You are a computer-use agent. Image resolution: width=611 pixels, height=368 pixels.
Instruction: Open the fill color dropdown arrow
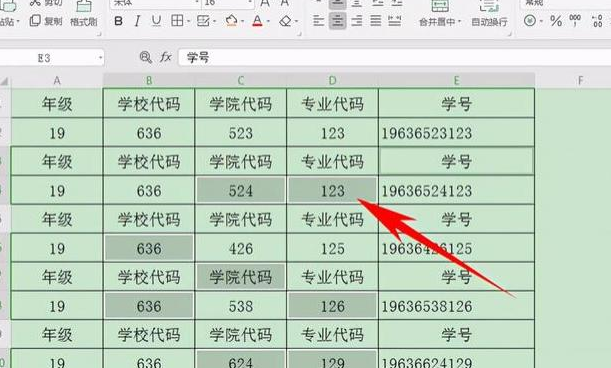(242, 21)
